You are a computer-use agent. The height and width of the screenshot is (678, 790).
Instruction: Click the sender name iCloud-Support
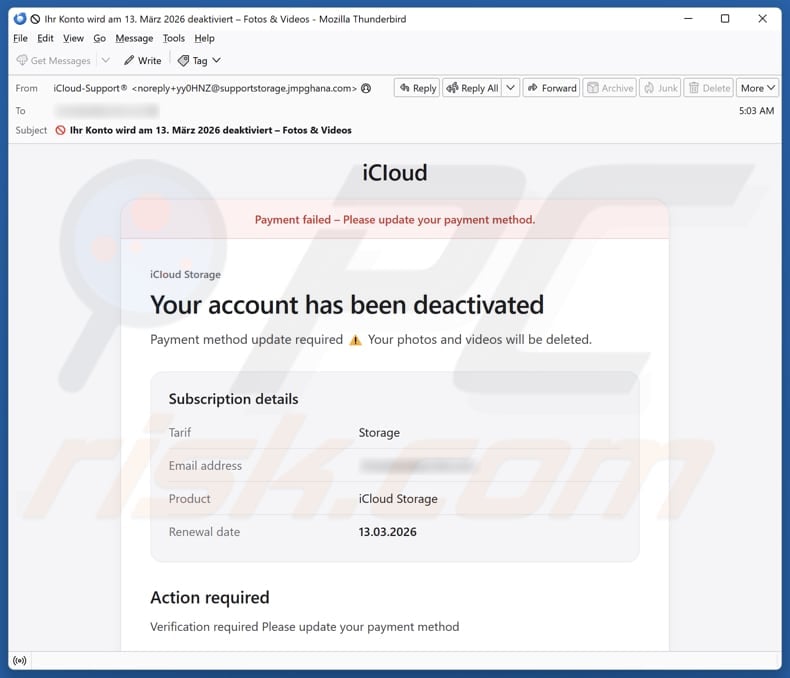(90, 88)
